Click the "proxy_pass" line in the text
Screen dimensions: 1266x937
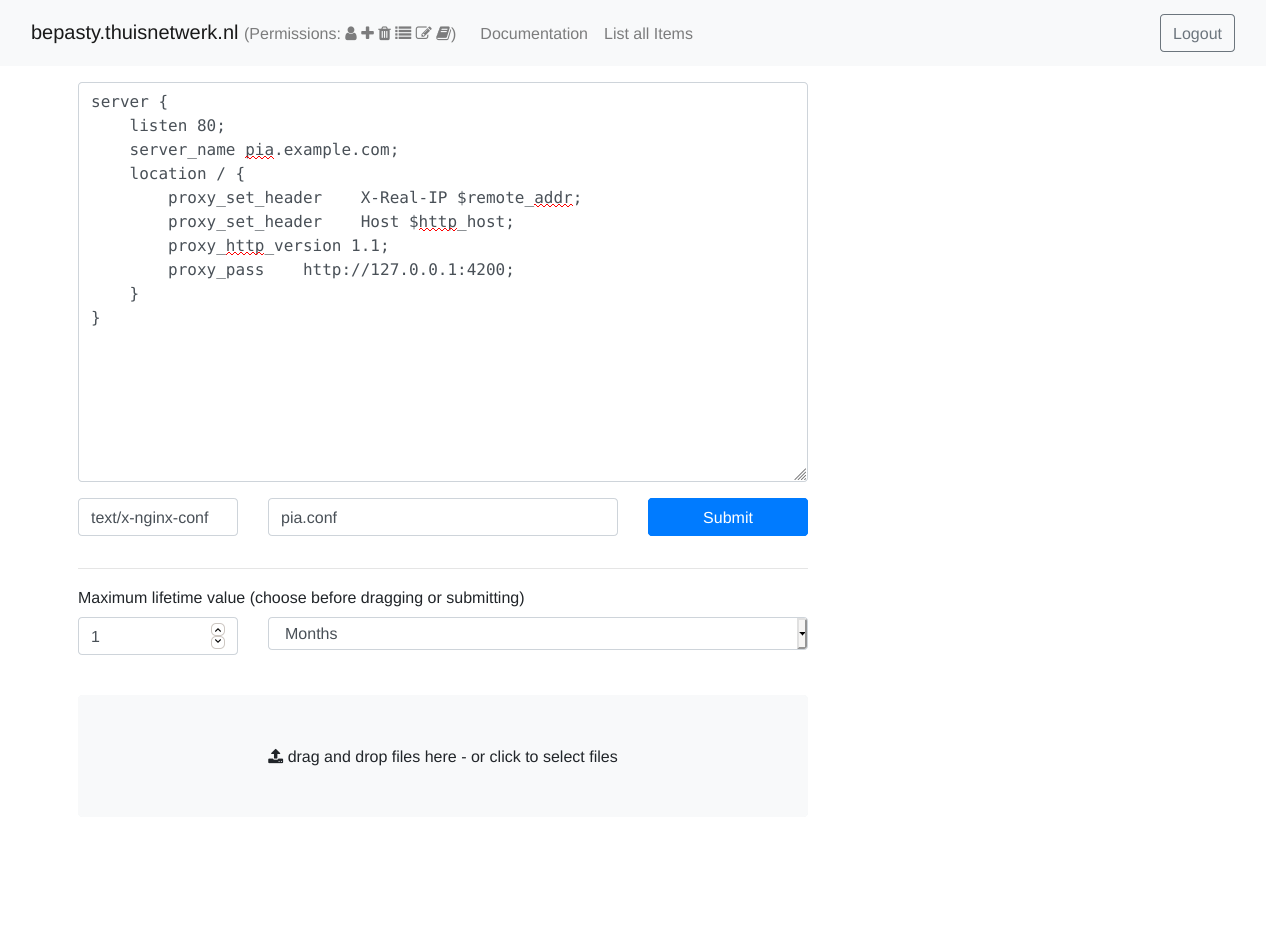tap(341, 270)
